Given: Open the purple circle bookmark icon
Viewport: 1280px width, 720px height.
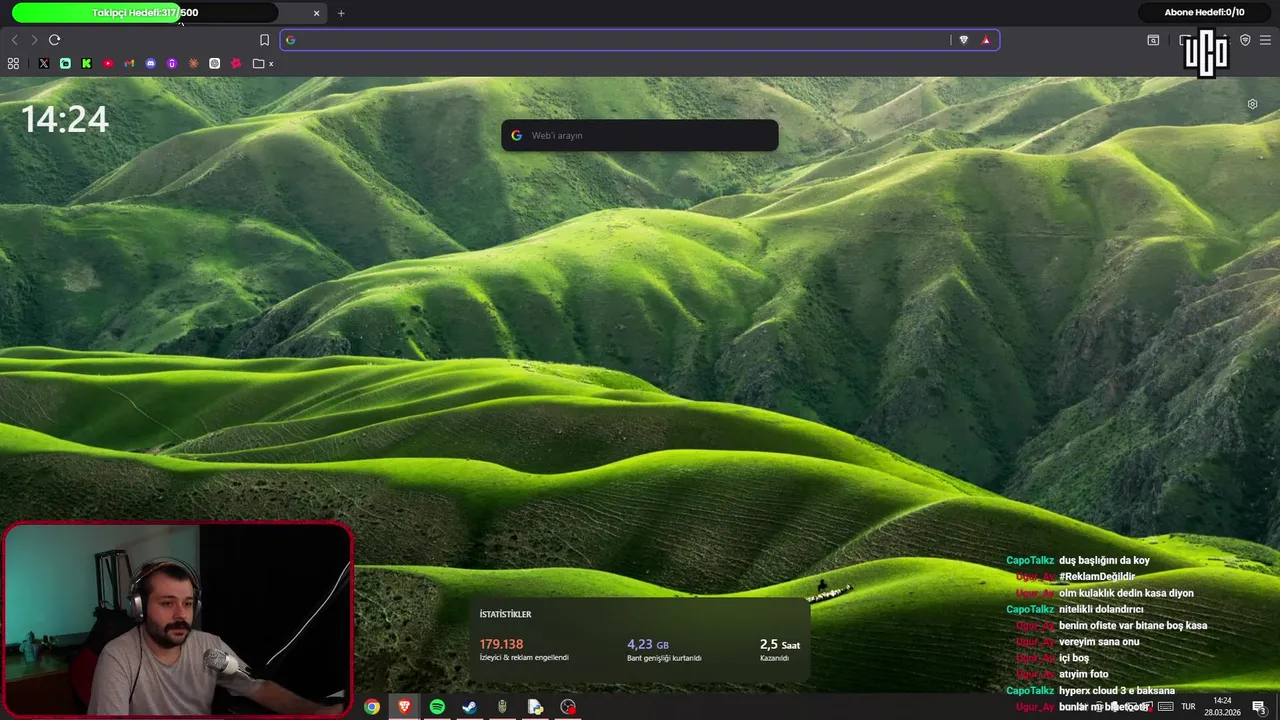Looking at the screenshot, I should point(172,63).
